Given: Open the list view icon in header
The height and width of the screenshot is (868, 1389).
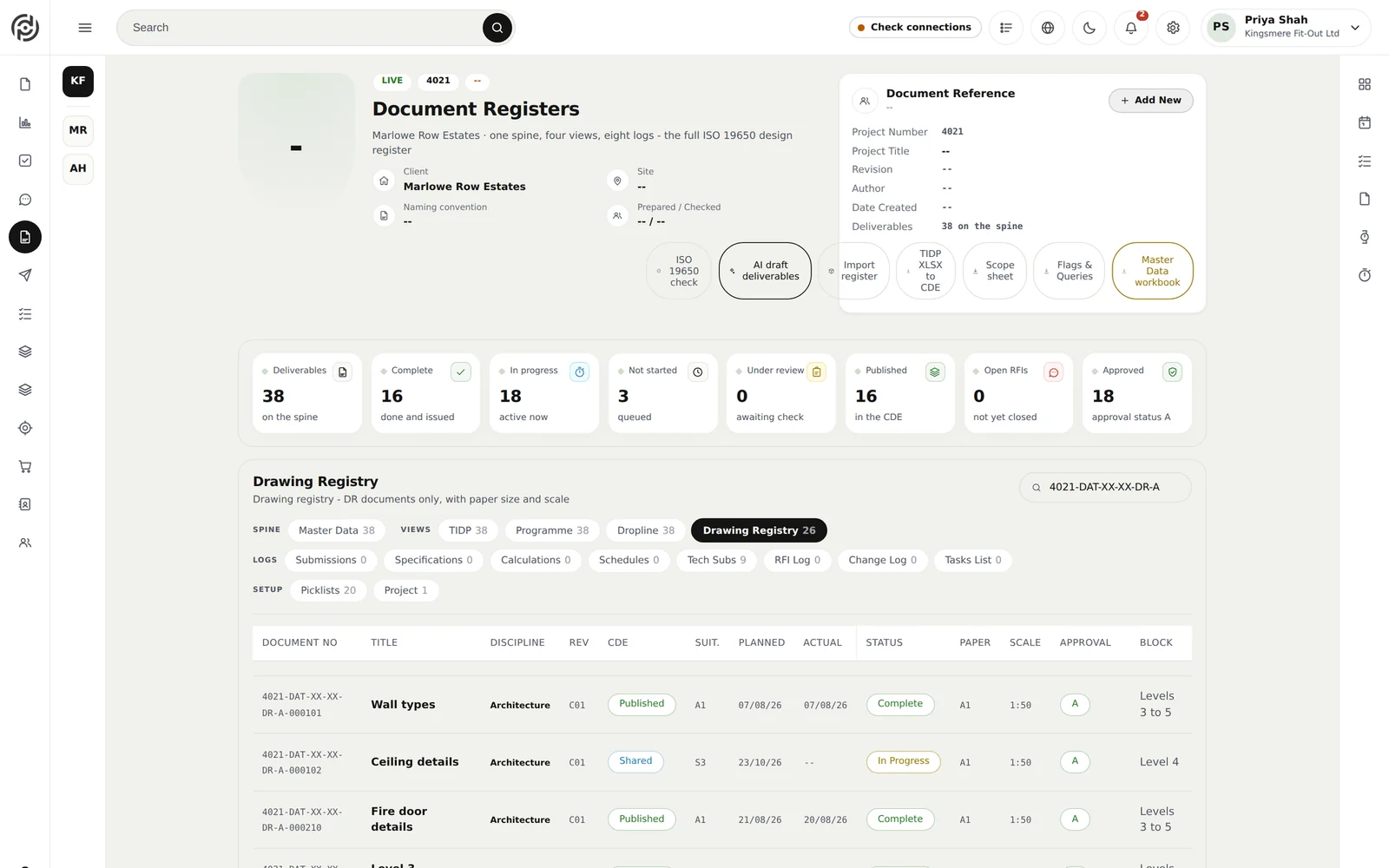Looking at the screenshot, I should click(1006, 28).
